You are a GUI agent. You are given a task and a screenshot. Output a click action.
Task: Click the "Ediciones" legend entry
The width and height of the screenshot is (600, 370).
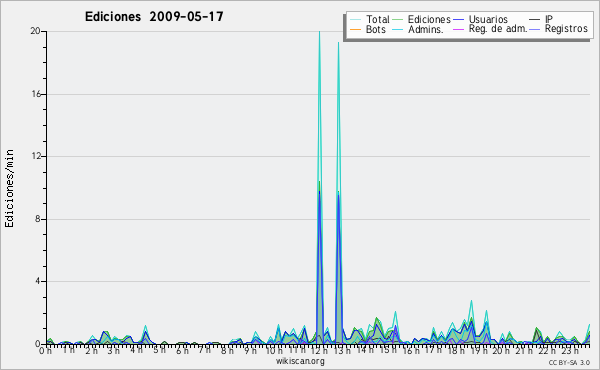tap(429, 19)
